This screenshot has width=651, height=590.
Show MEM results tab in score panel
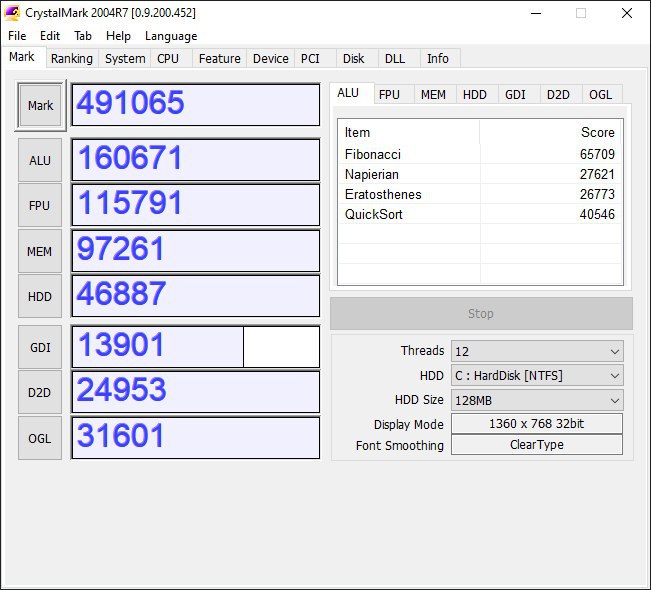[433, 95]
